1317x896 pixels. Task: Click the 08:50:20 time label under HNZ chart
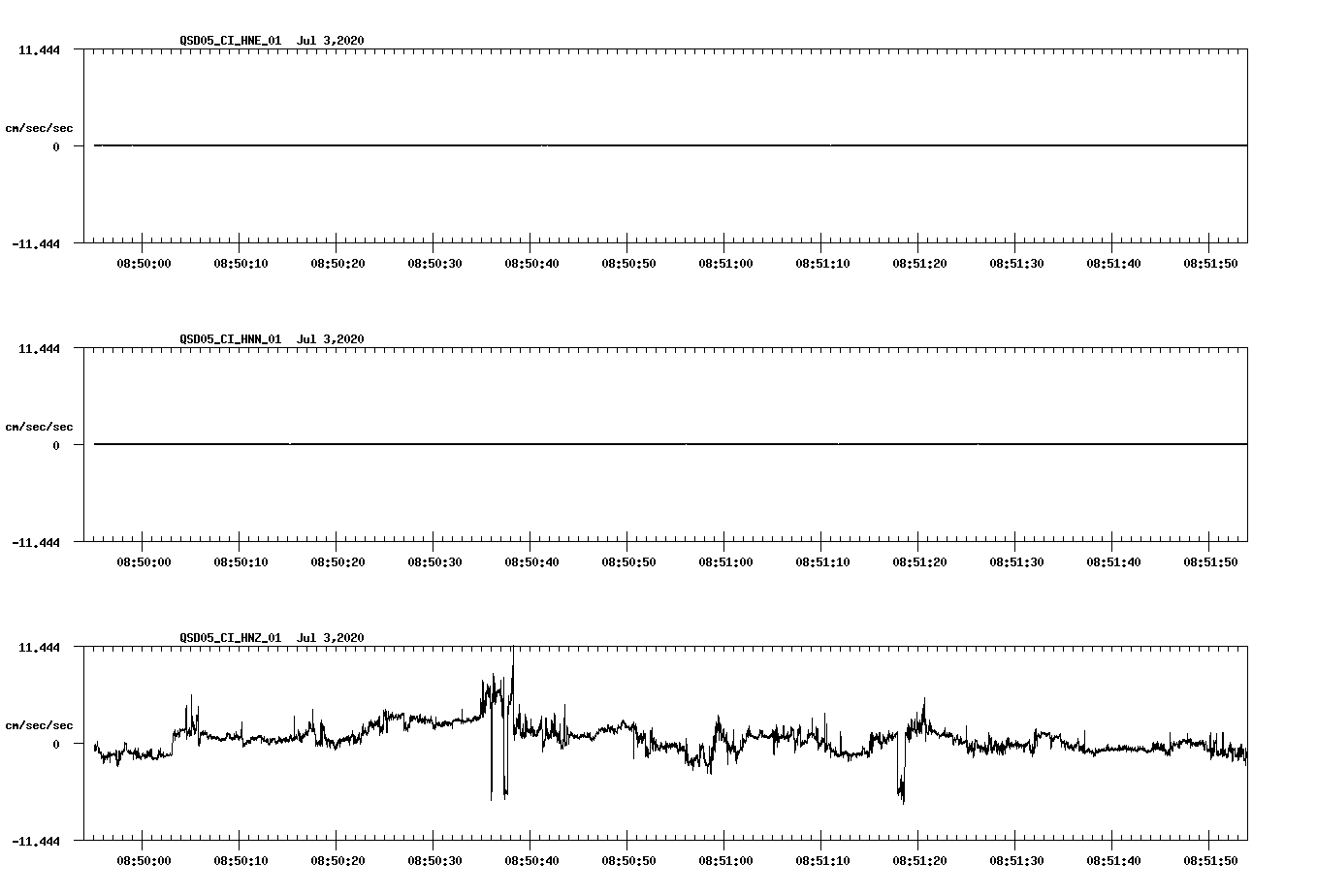337,861
